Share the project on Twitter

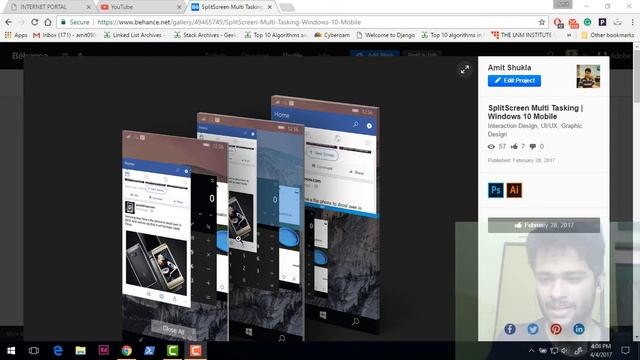533,329
